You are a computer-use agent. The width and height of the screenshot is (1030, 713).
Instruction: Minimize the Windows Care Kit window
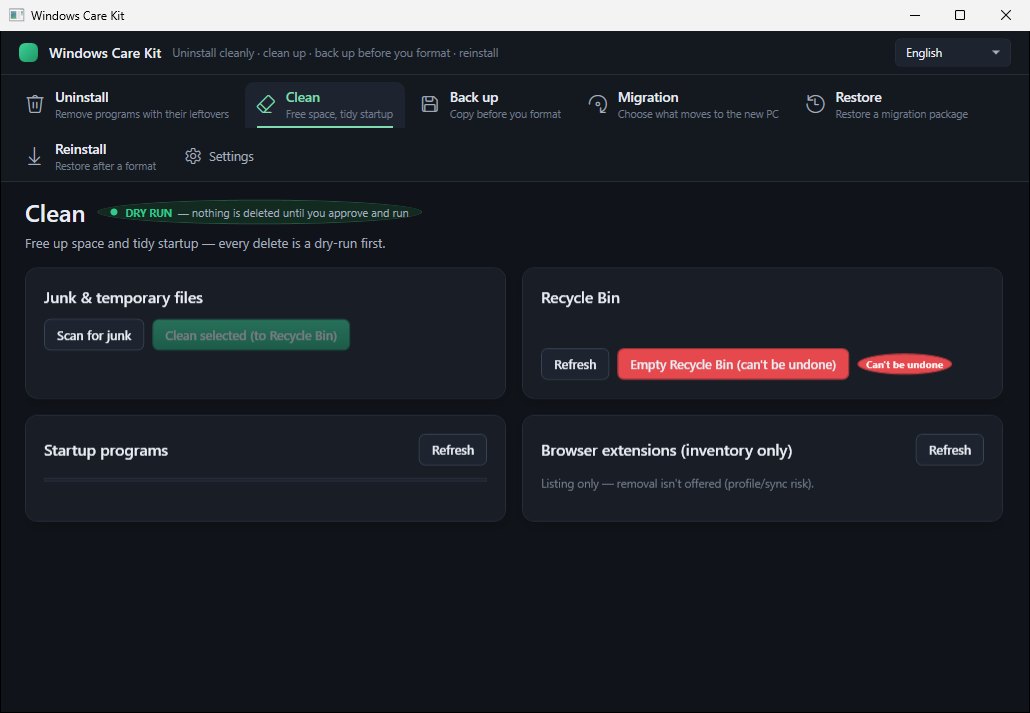click(914, 15)
